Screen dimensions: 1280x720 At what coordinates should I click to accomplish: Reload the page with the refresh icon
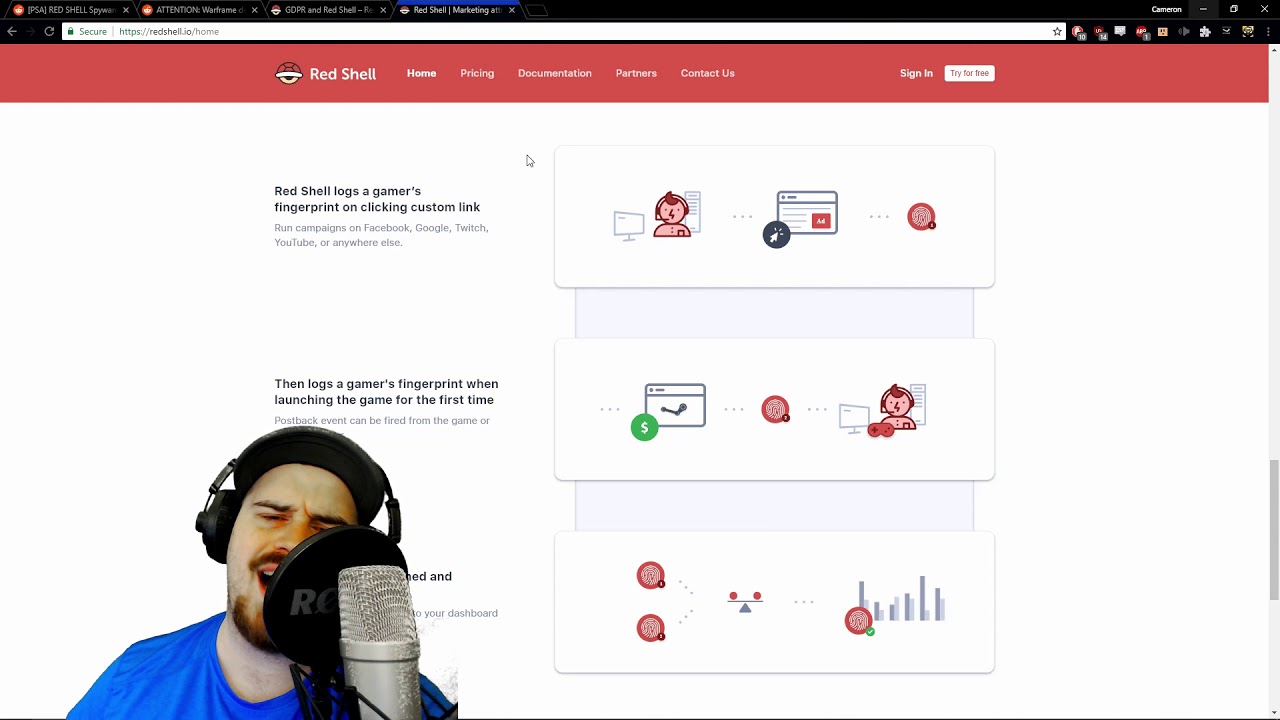pos(49,32)
